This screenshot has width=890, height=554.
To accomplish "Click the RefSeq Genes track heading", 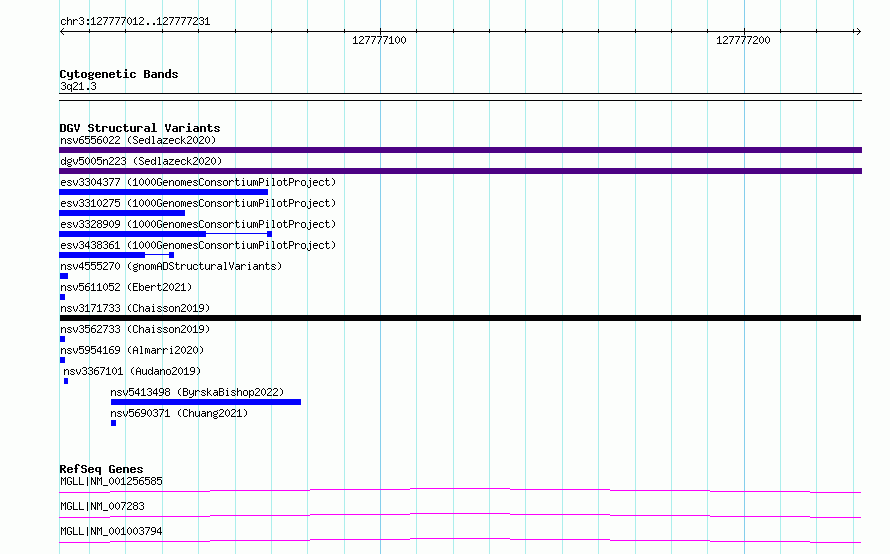I will pos(101,469).
